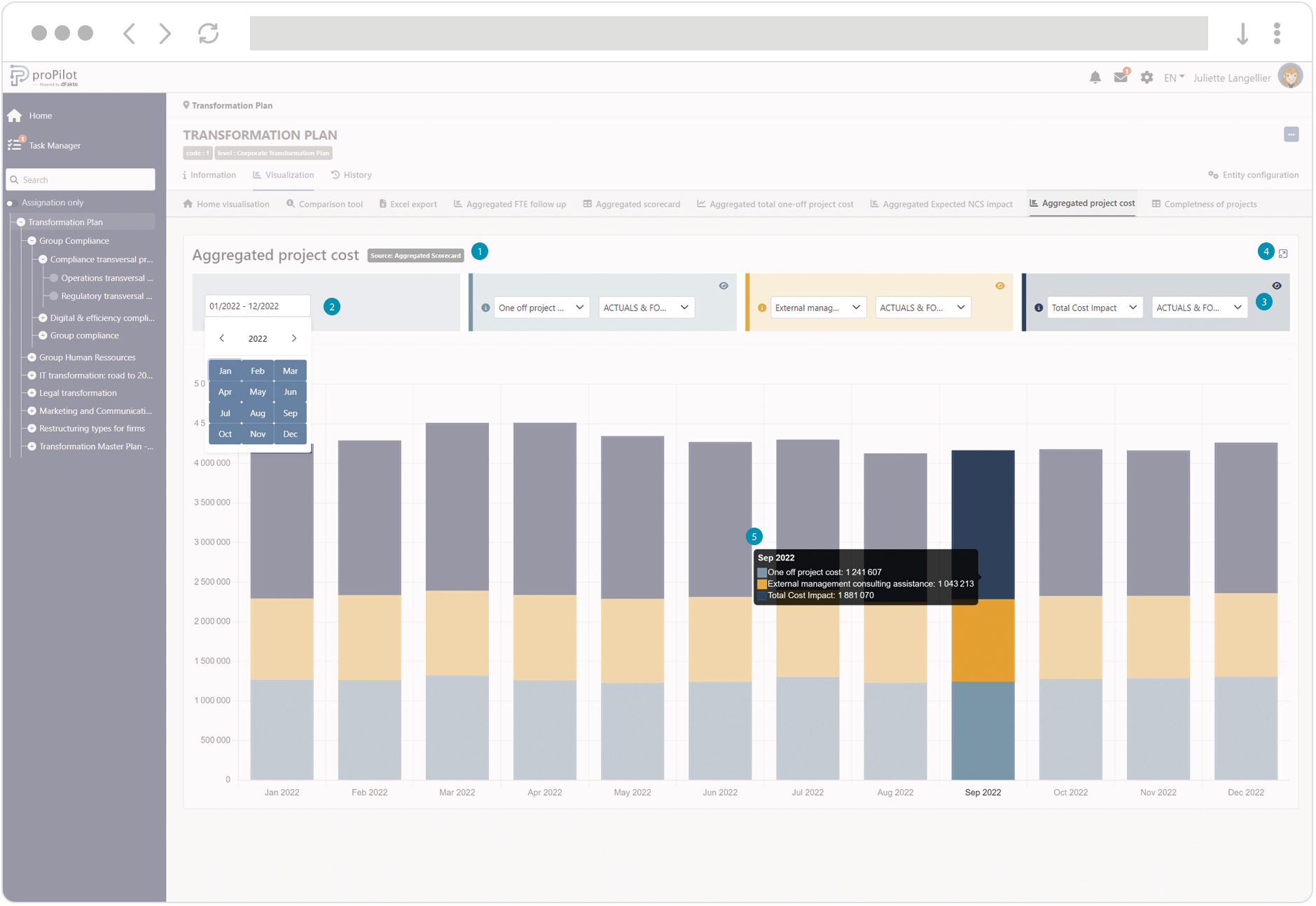Viewport: 1316px width, 906px height.
Task: Switch to the Aggregated scorecard tab
Action: click(631, 205)
